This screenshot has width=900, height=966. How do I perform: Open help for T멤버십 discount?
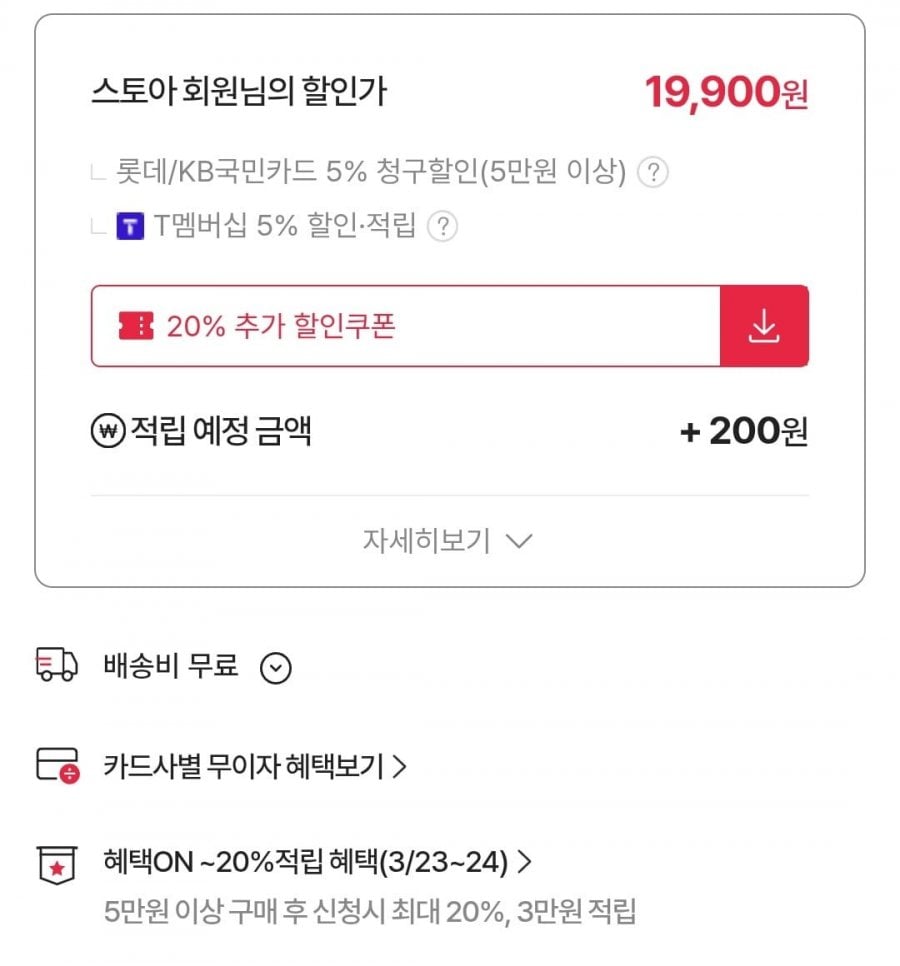[442, 226]
